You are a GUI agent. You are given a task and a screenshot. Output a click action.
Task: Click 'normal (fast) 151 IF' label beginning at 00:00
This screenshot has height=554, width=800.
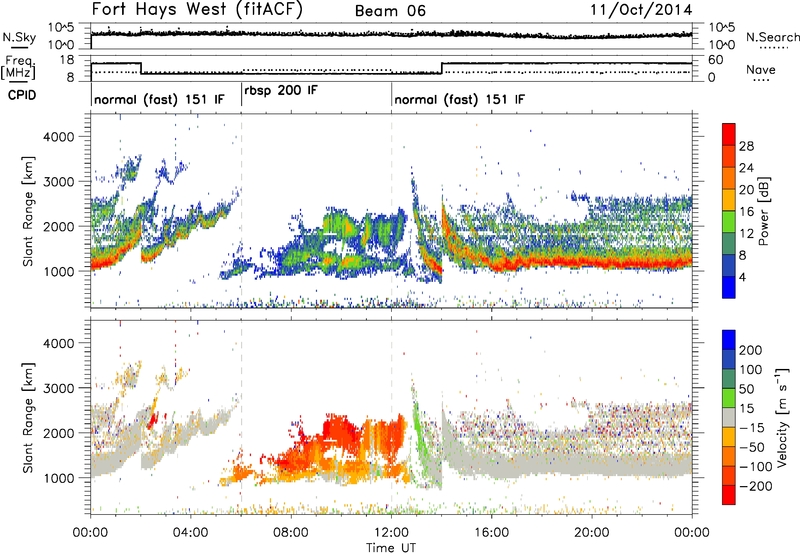[x=159, y=99]
